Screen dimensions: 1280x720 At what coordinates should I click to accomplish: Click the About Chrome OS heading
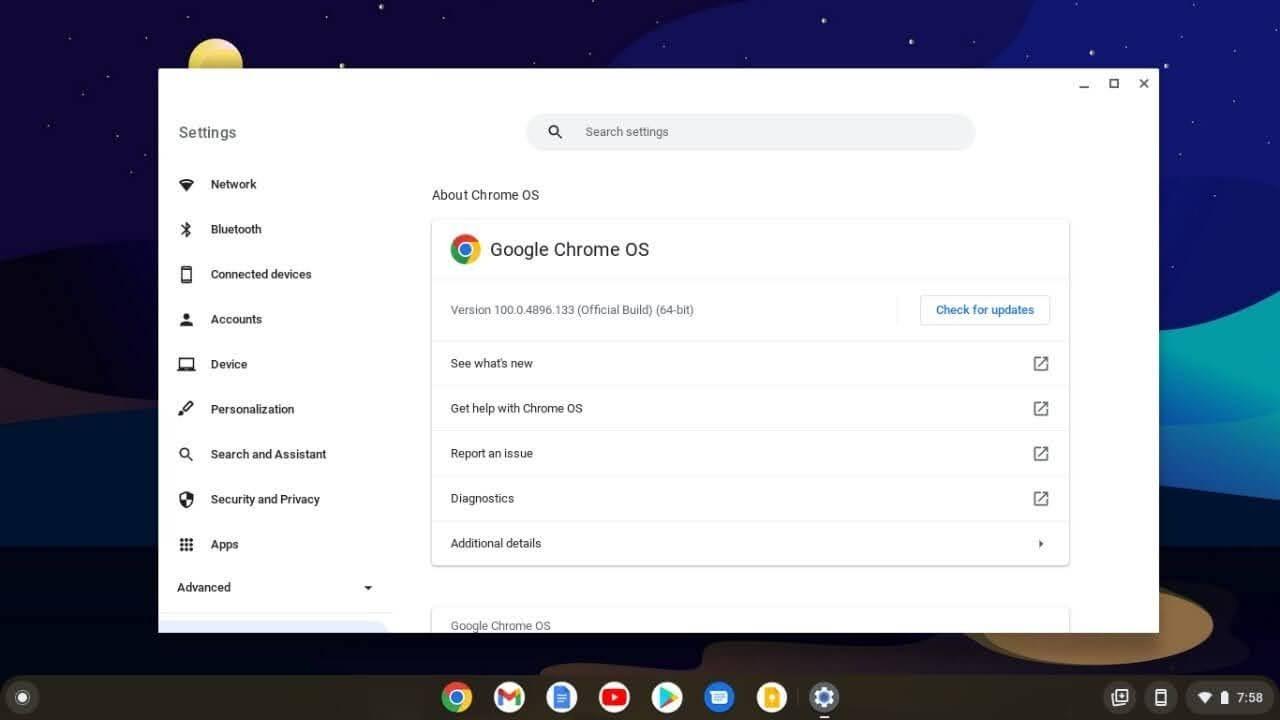click(485, 195)
